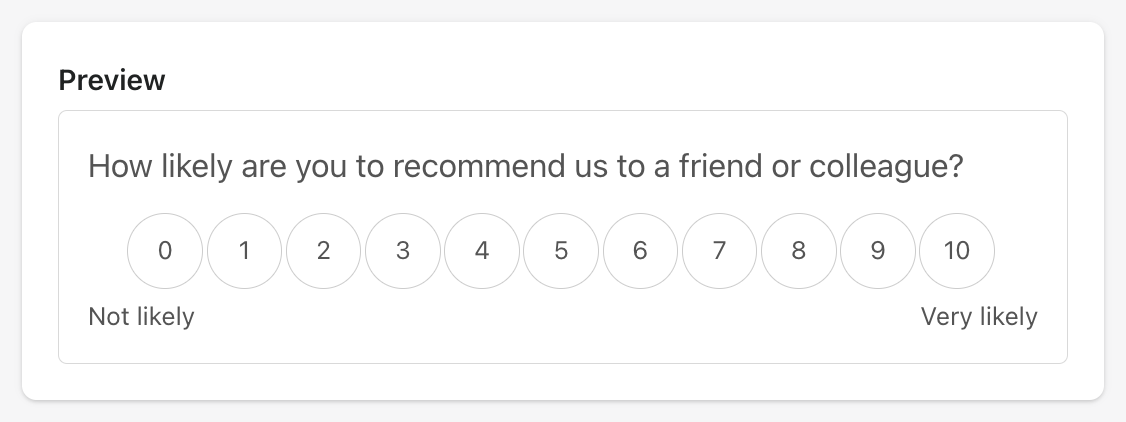The width and height of the screenshot is (1126, 422).
Task: Pick the 9 rating circle
Action: tap(877, 250)
